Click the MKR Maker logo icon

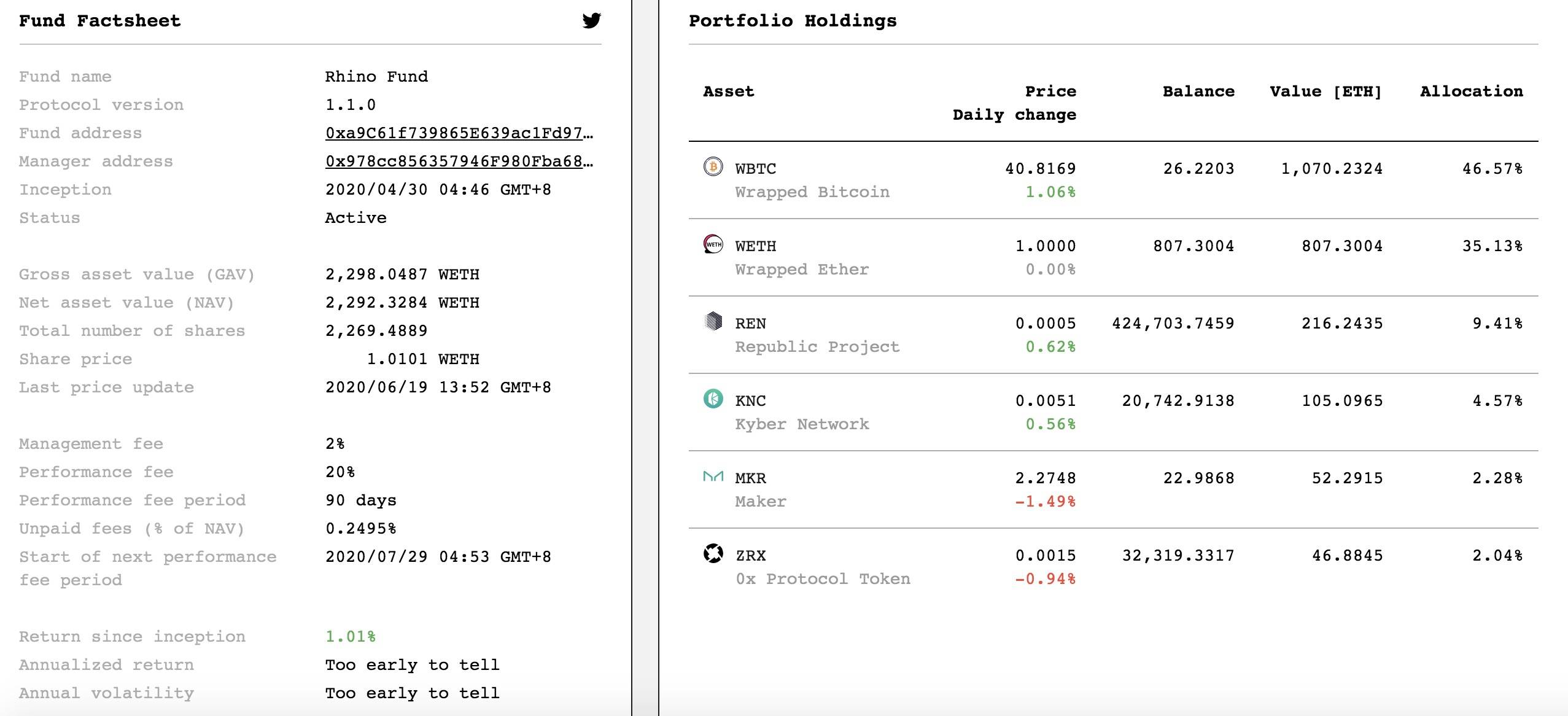pos(713,476)
